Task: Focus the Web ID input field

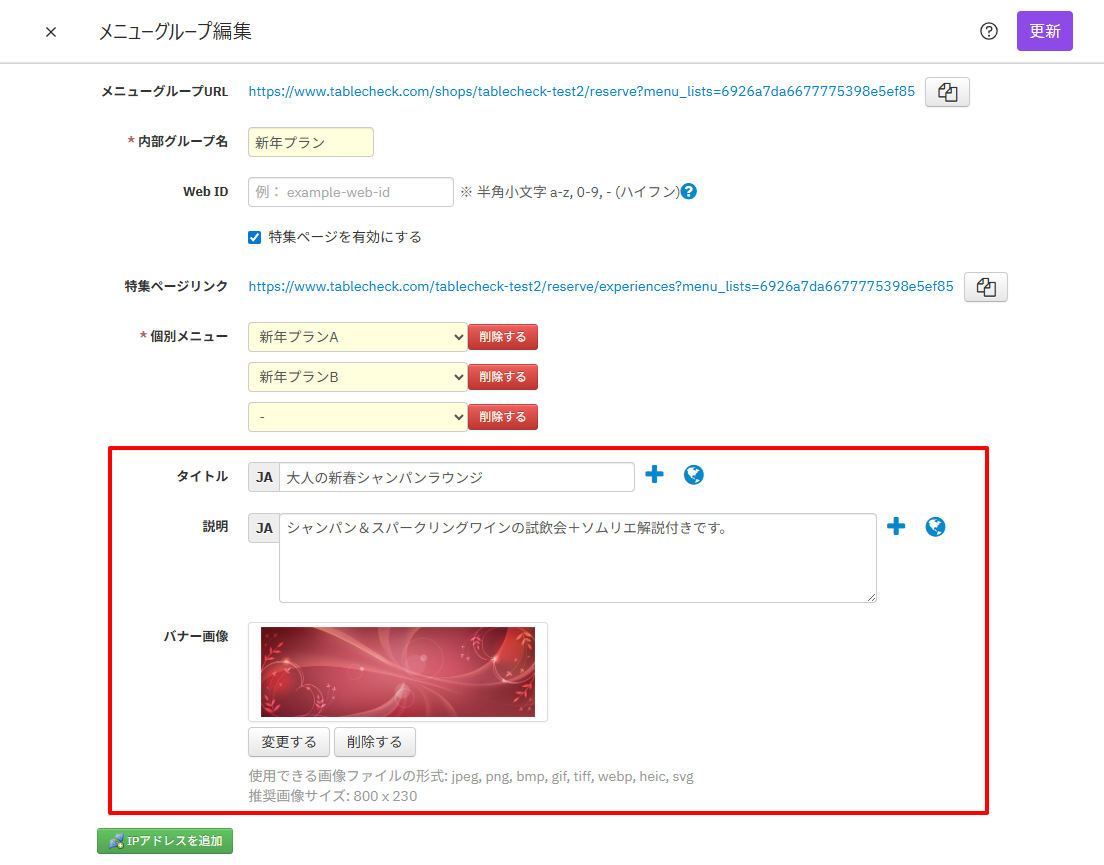Action: pos(351,192)
